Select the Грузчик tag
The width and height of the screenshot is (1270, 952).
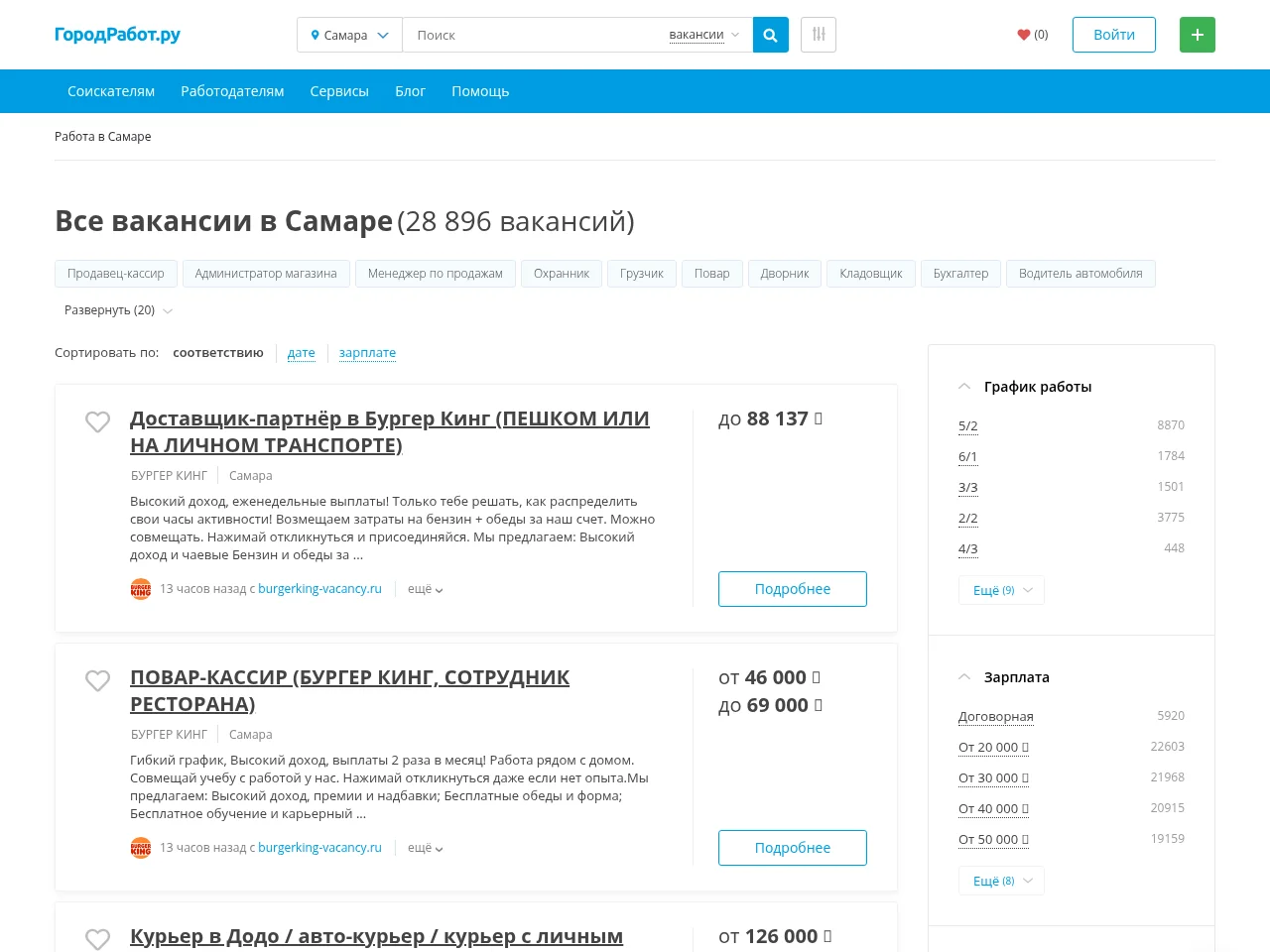(642, 274)
